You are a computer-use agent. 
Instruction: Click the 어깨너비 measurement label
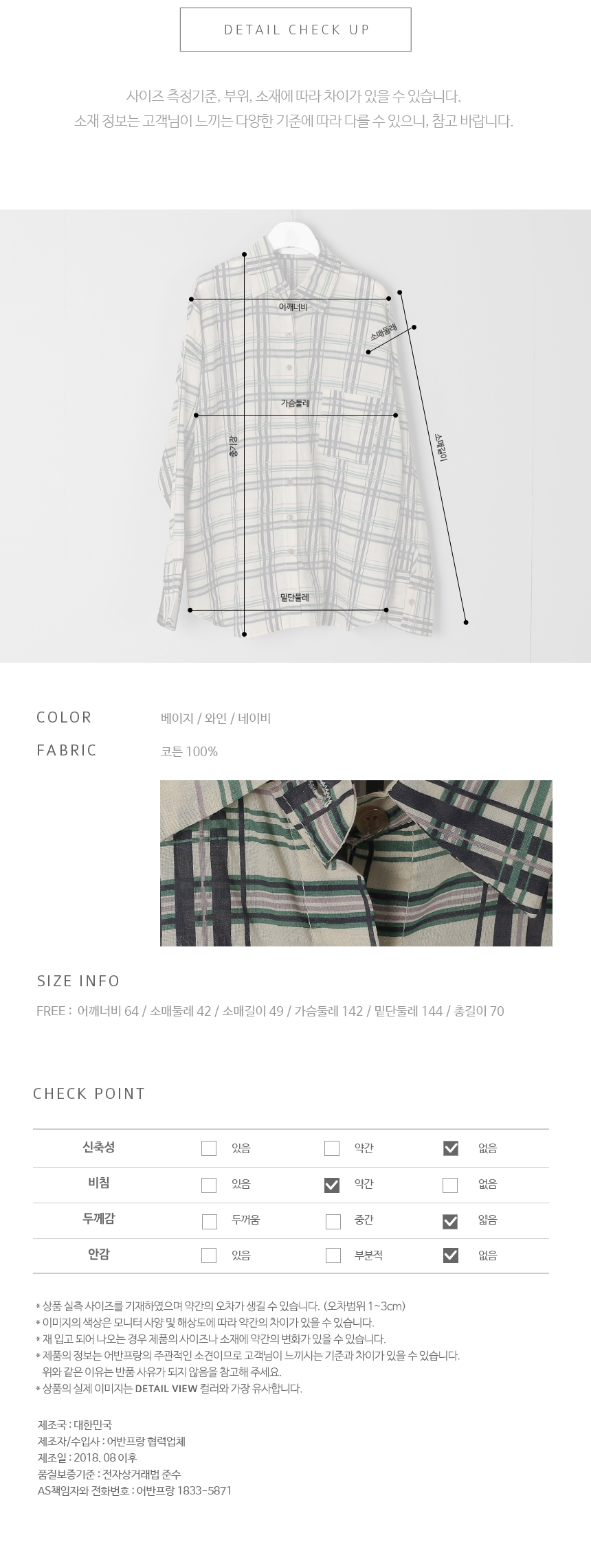click(293, 307)
